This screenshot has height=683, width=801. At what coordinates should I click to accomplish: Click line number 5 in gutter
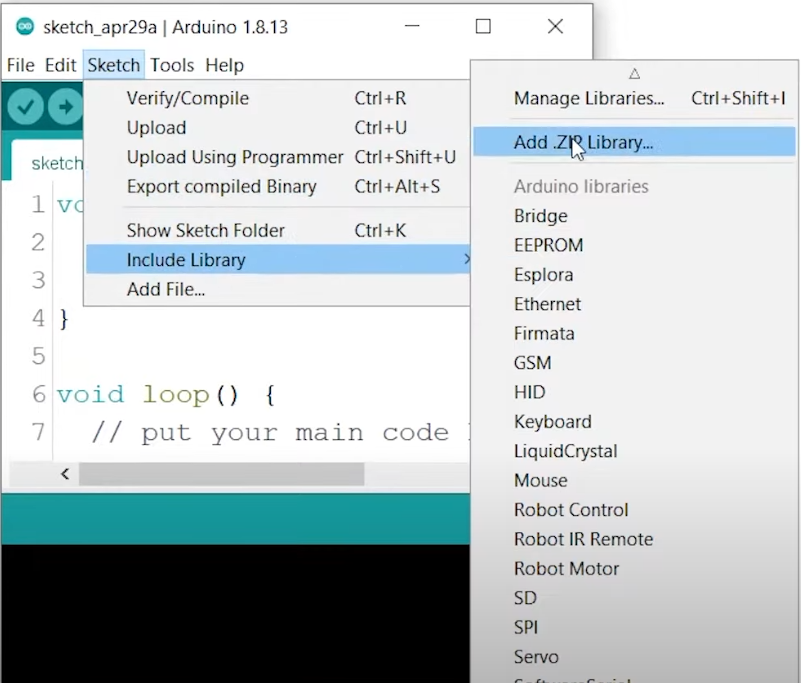pos(38,356)
